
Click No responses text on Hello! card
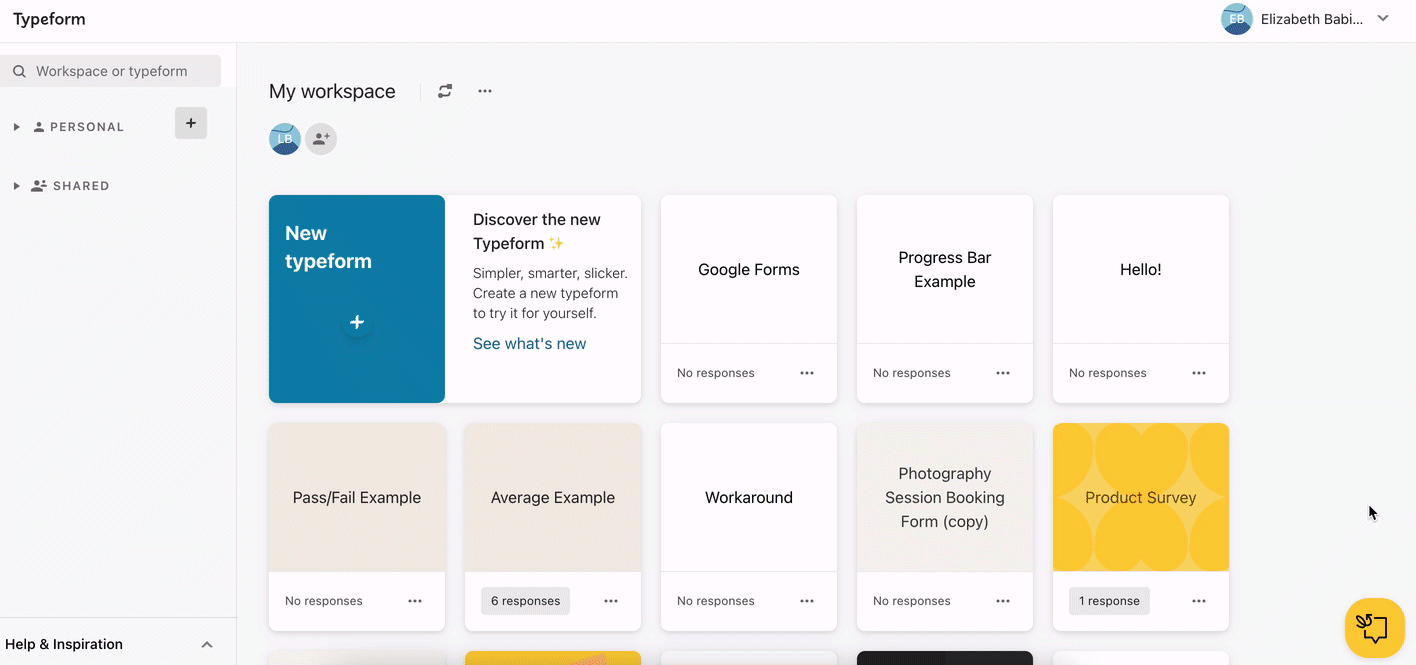point(1108,373)
